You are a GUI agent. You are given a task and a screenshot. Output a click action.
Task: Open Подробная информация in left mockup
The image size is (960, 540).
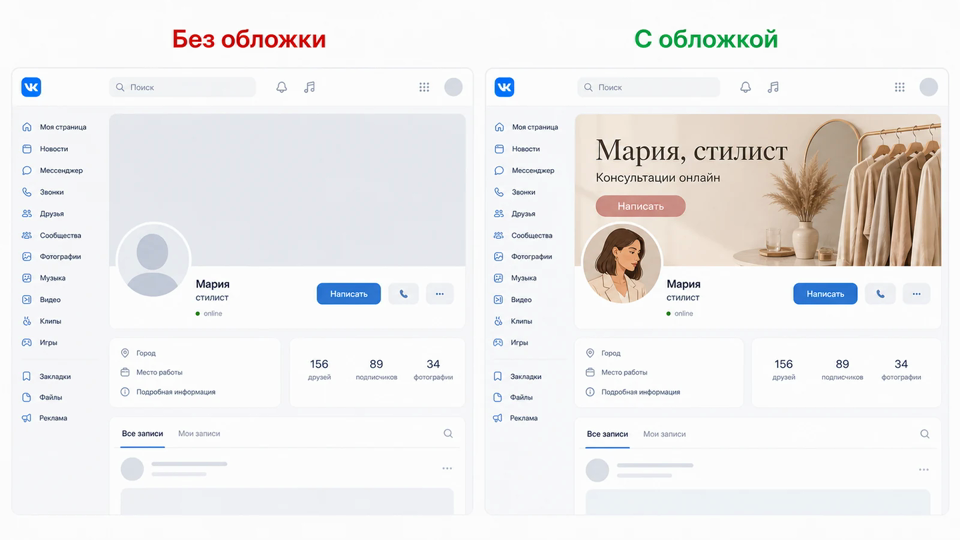point(168,392)
